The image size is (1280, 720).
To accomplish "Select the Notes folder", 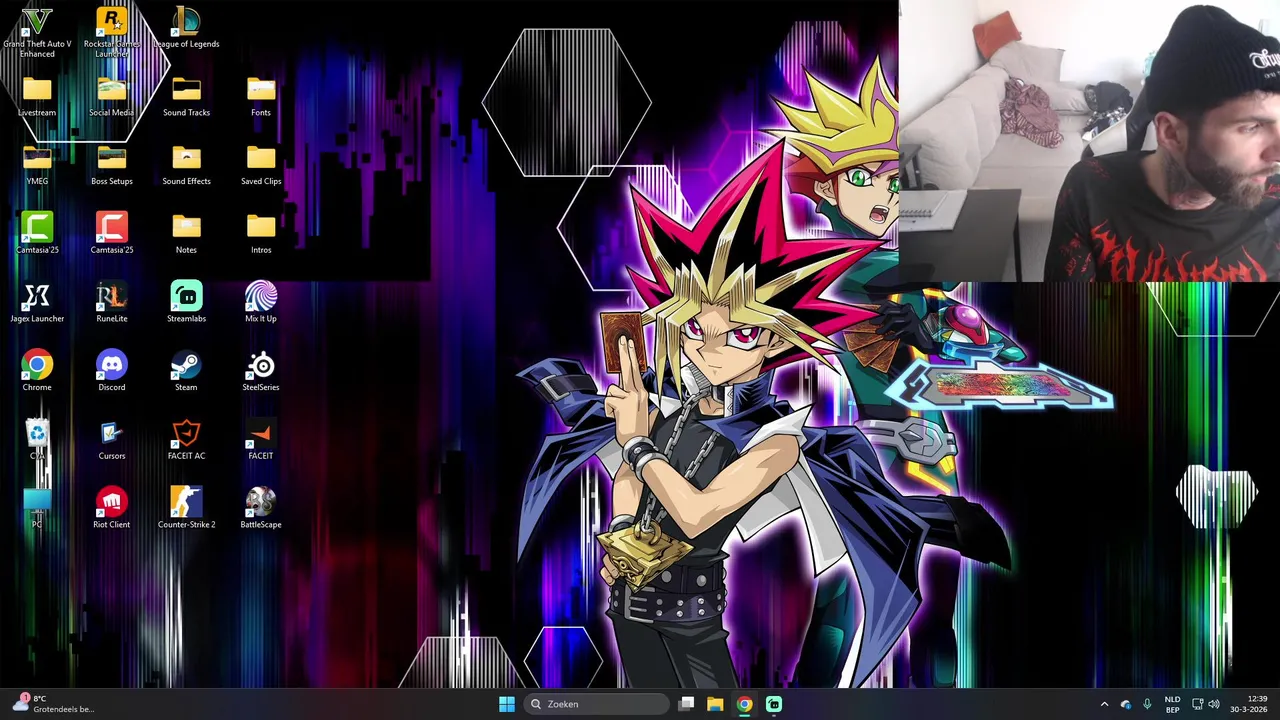I will point(186,234).
